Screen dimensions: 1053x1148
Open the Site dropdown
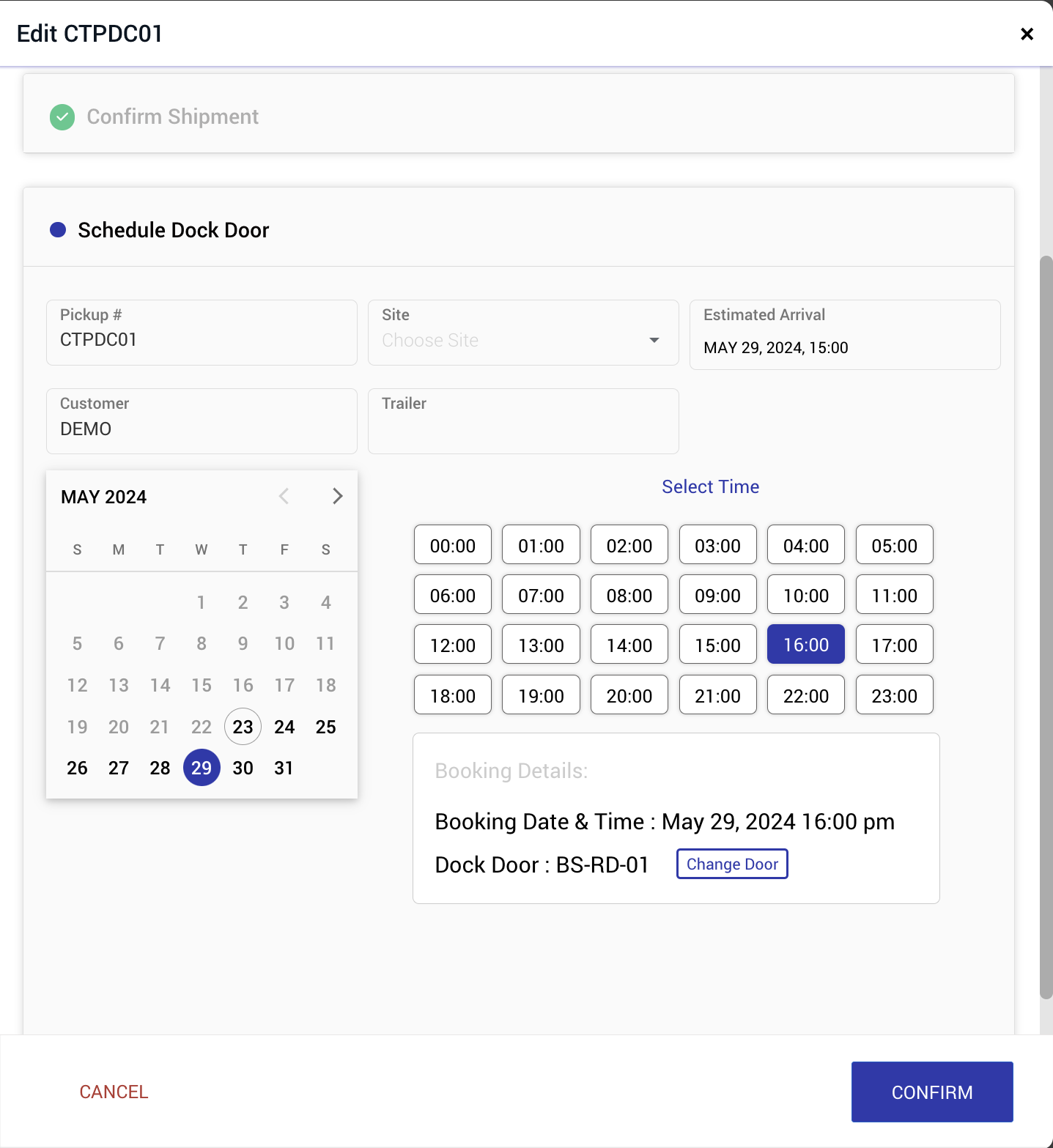click(x=523, y=333)
